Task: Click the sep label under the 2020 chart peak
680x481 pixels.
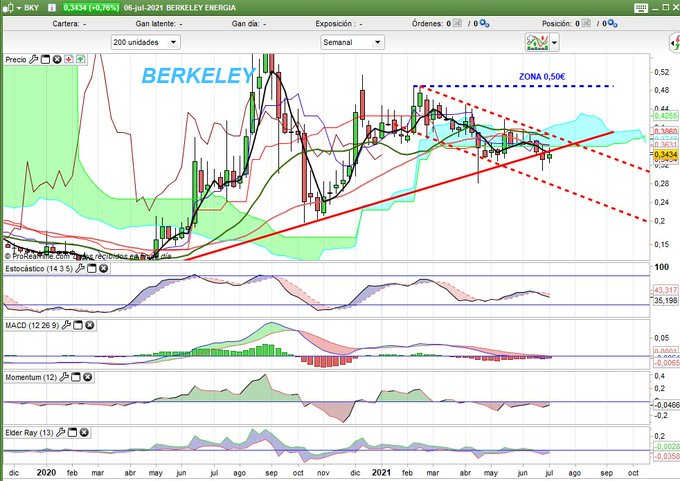Action: pos(271,473)
